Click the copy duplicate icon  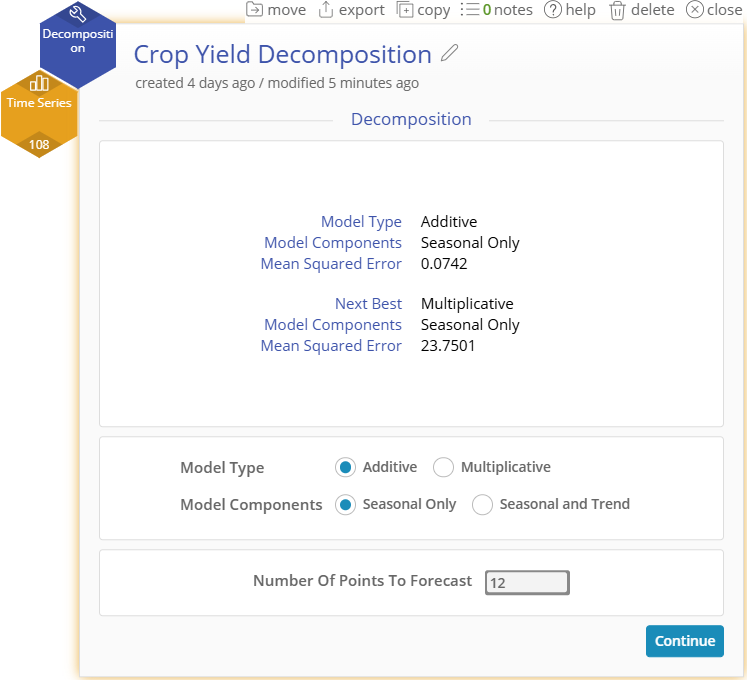point(405,10)
